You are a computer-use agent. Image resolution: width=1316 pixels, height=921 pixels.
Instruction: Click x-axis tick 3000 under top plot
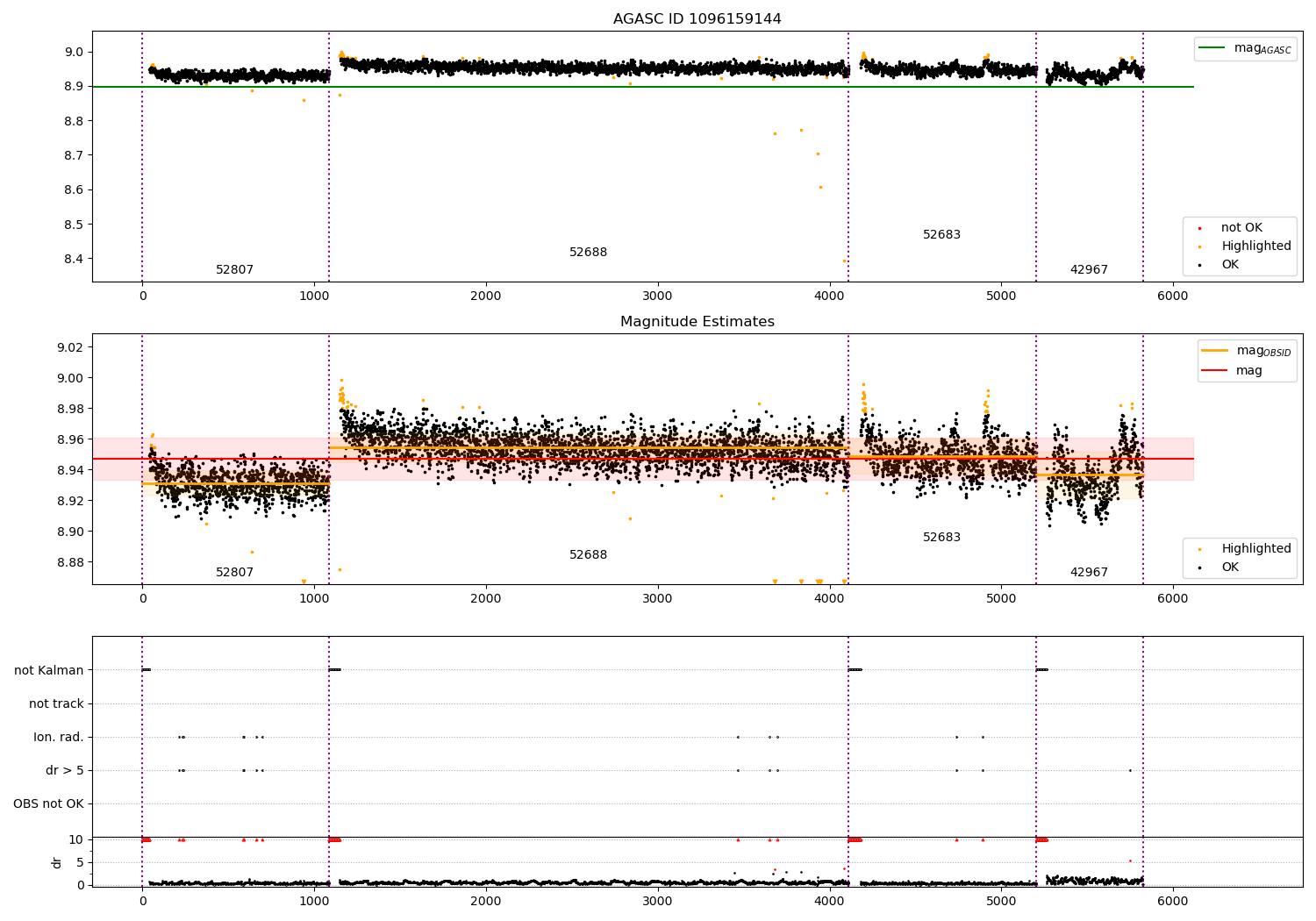point(657,296)
